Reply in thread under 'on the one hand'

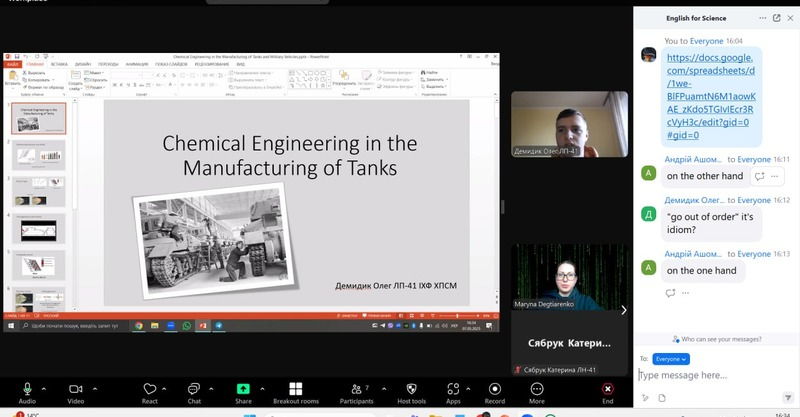(670, 293)
